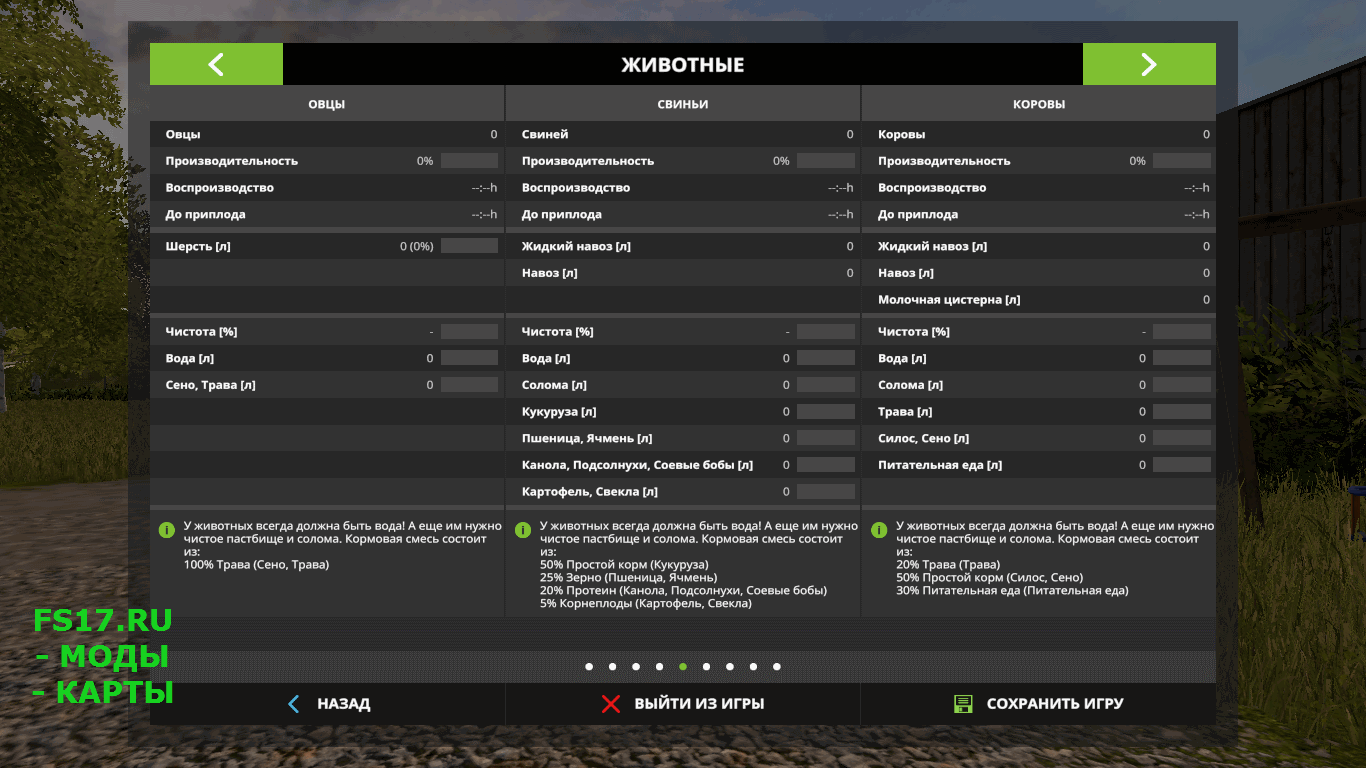Click pigs Производительность progress bar

(x=826, y=161)
